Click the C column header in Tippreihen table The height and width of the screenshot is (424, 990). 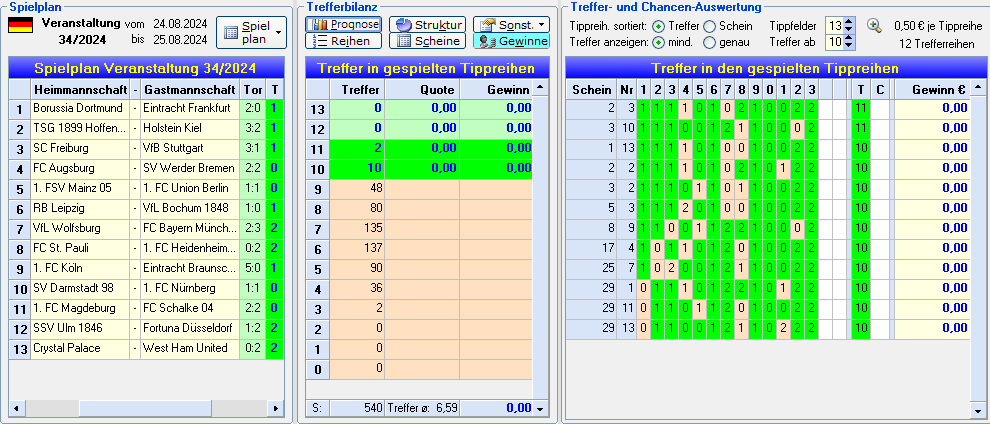pos(881,89)
